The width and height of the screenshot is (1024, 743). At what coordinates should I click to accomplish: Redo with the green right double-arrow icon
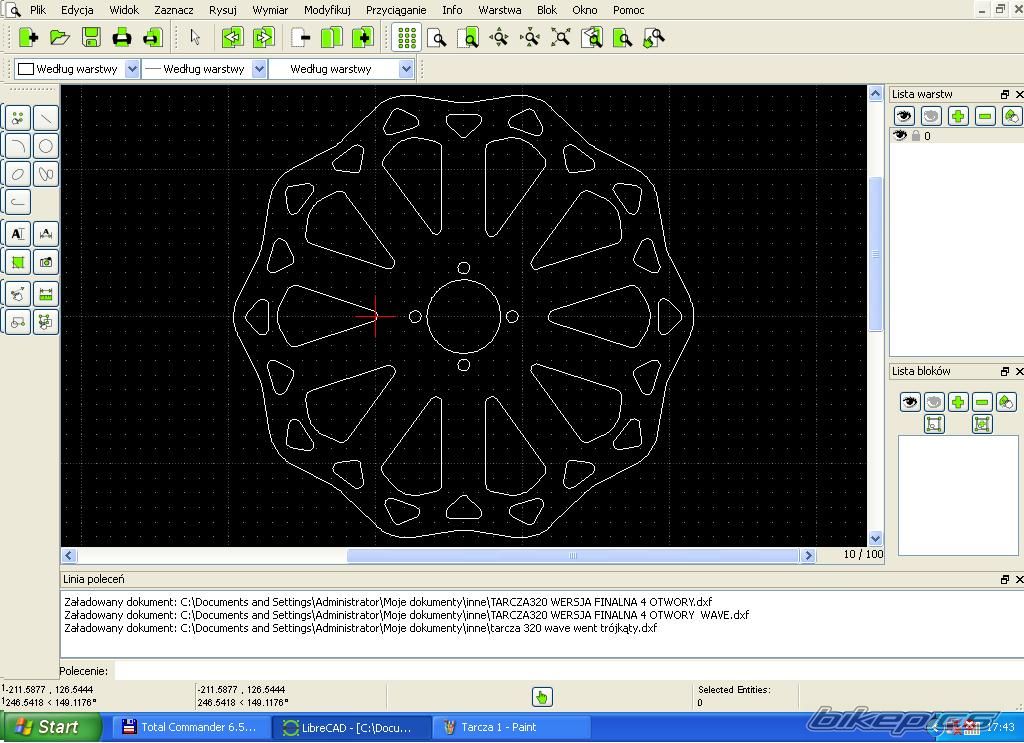pos(264,37)
